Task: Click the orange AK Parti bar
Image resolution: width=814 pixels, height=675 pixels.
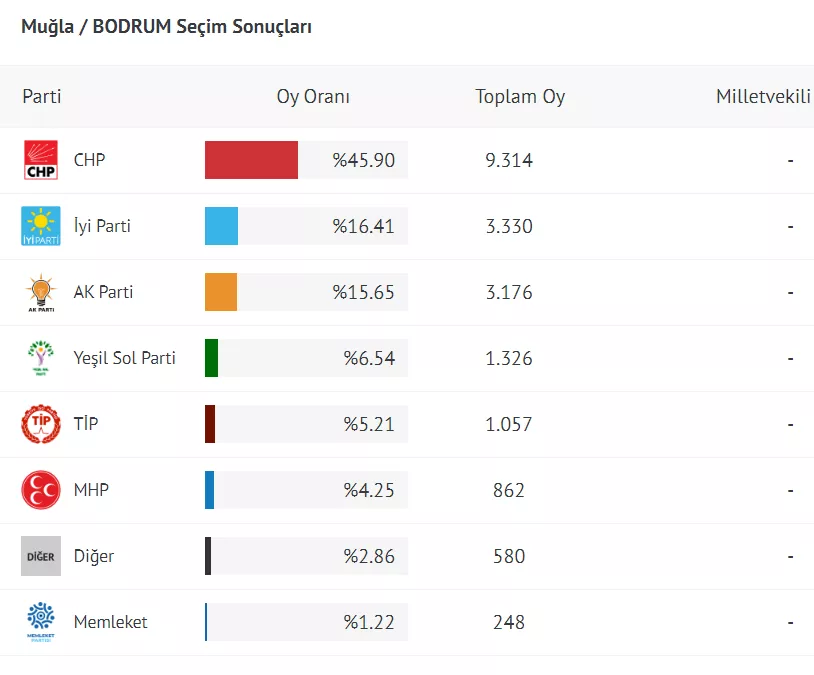Action: [221, 292]
